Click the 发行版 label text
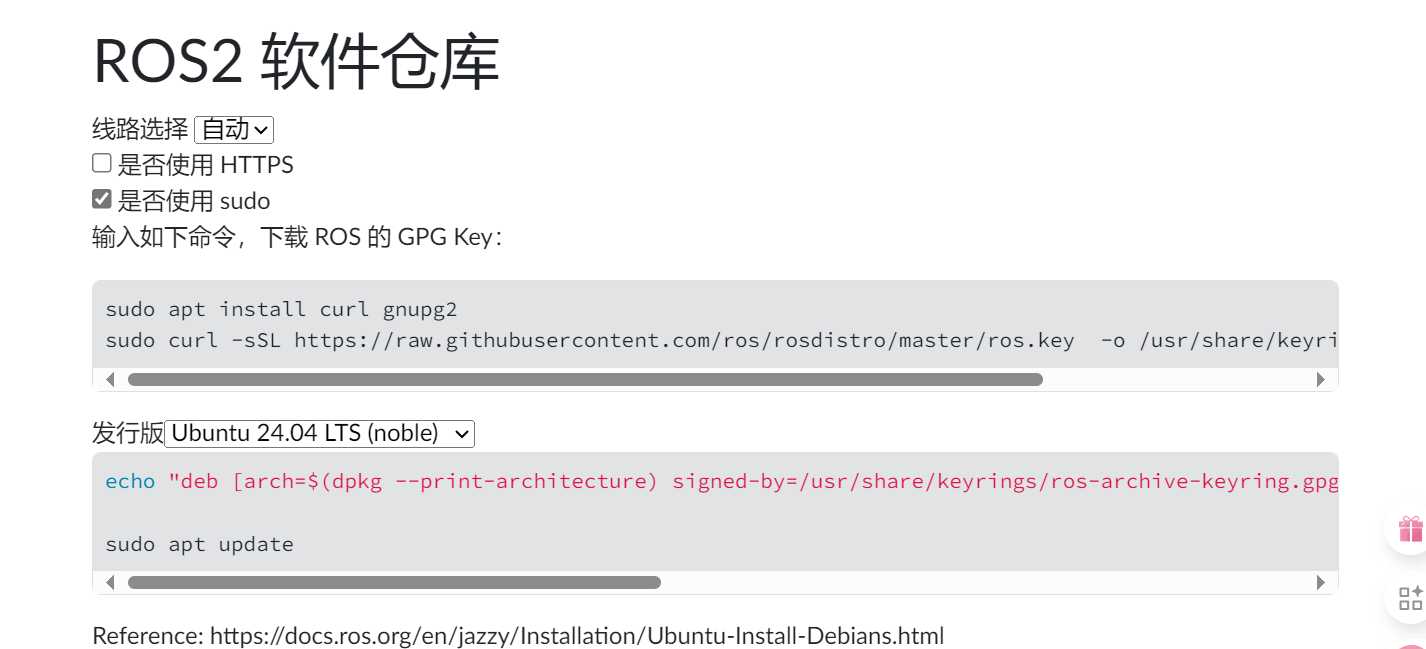1426x649 pixels. coord(127,432)
